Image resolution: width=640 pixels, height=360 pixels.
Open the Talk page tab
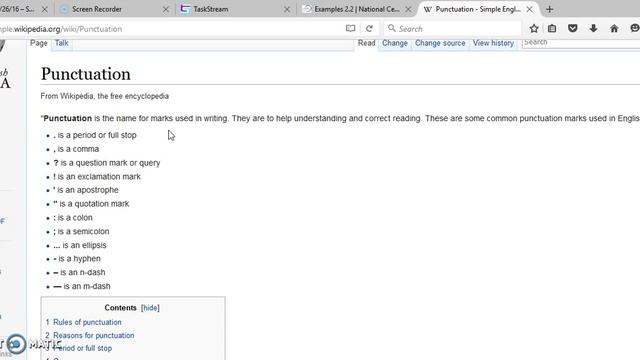(x=62, y=43)
